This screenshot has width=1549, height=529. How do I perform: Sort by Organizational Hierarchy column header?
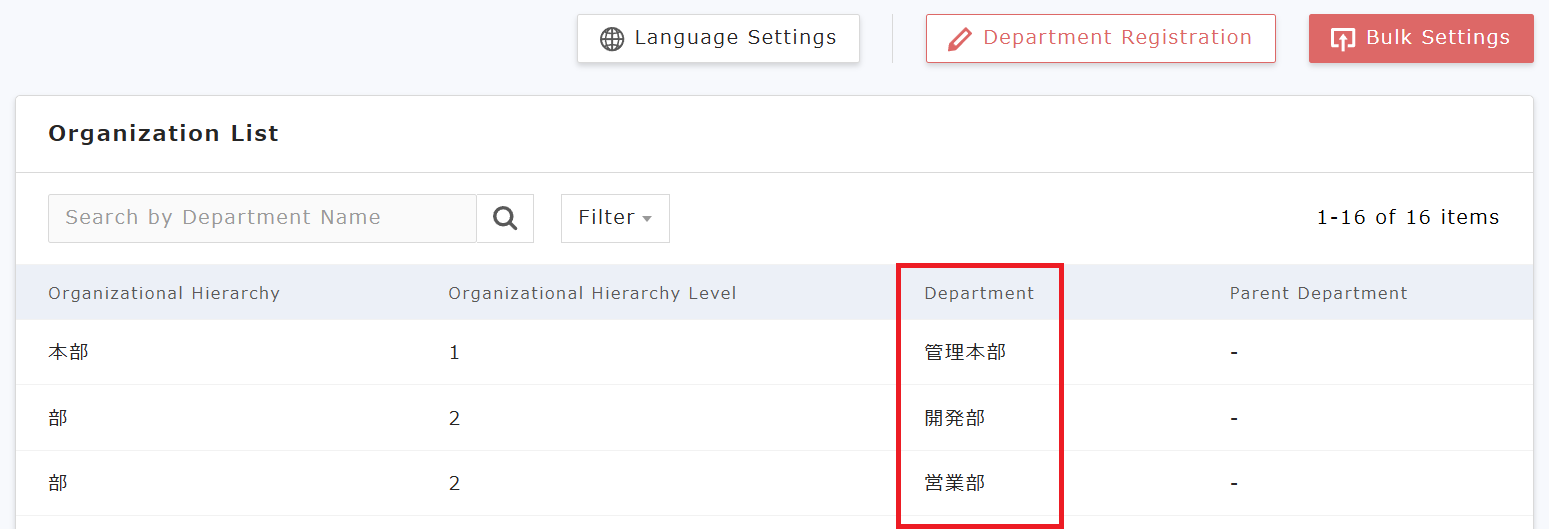[164, 293]
